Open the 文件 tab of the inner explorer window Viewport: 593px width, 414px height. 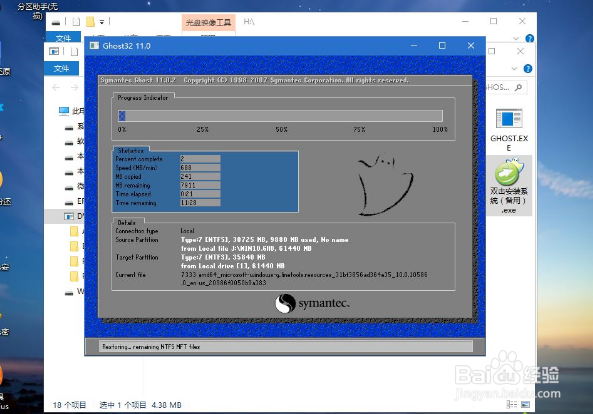click(61, 68)
